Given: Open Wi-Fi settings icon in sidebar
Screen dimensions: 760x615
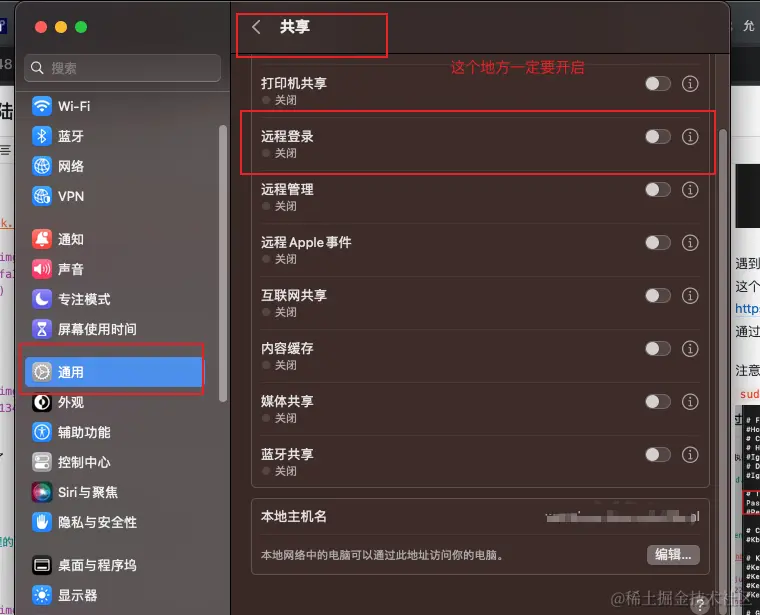Looking at the screenshot, I should [42, 106].
